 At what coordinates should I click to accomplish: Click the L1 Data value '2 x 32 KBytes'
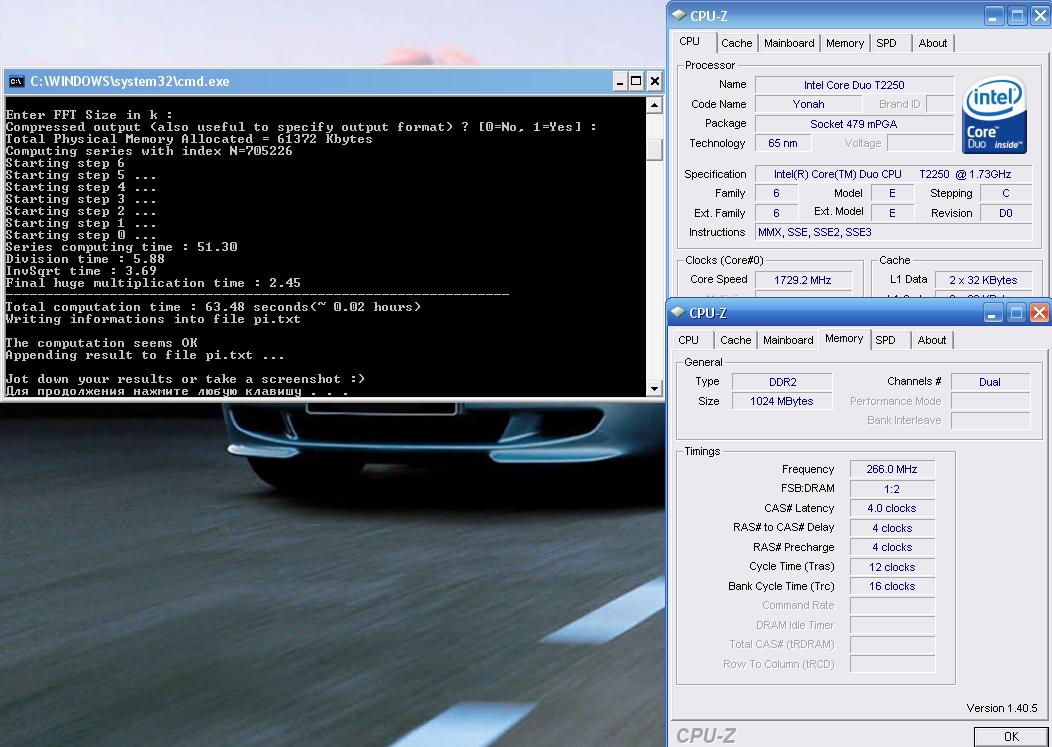983,280
